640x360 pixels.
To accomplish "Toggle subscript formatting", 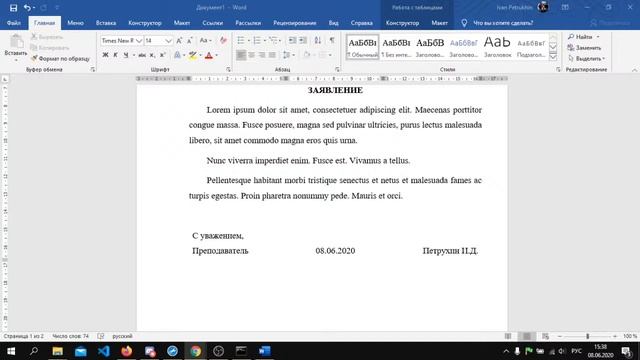I will [x=152, y=55].
